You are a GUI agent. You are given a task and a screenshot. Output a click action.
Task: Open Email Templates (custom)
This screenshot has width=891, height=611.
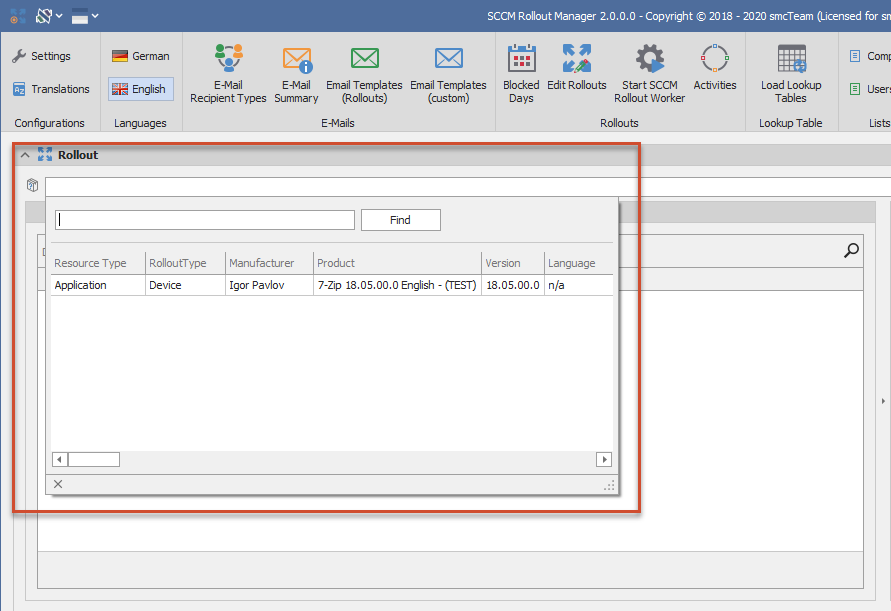[x=448, y=74]
